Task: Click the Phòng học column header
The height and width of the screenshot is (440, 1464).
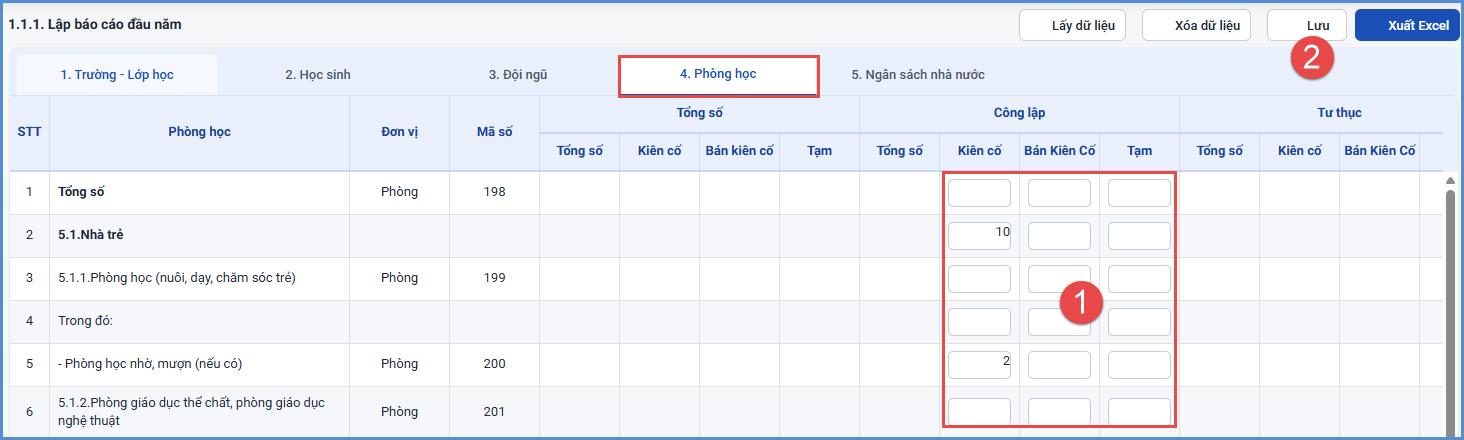Action: pos(200,132)
